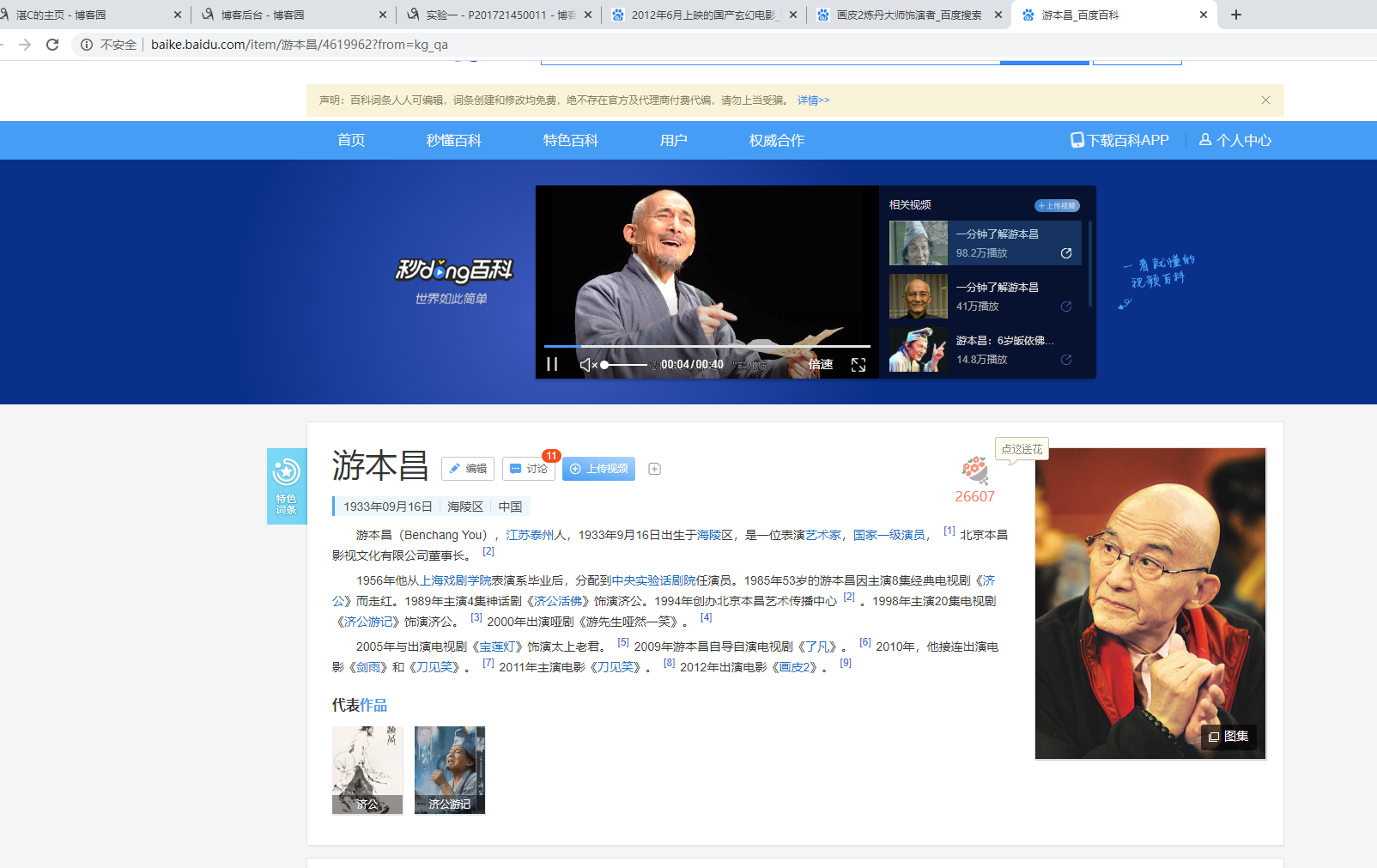Viewport: 1377px width, 868px height.
Task: Pause the video with the pause icon
Action: (552, 365)
